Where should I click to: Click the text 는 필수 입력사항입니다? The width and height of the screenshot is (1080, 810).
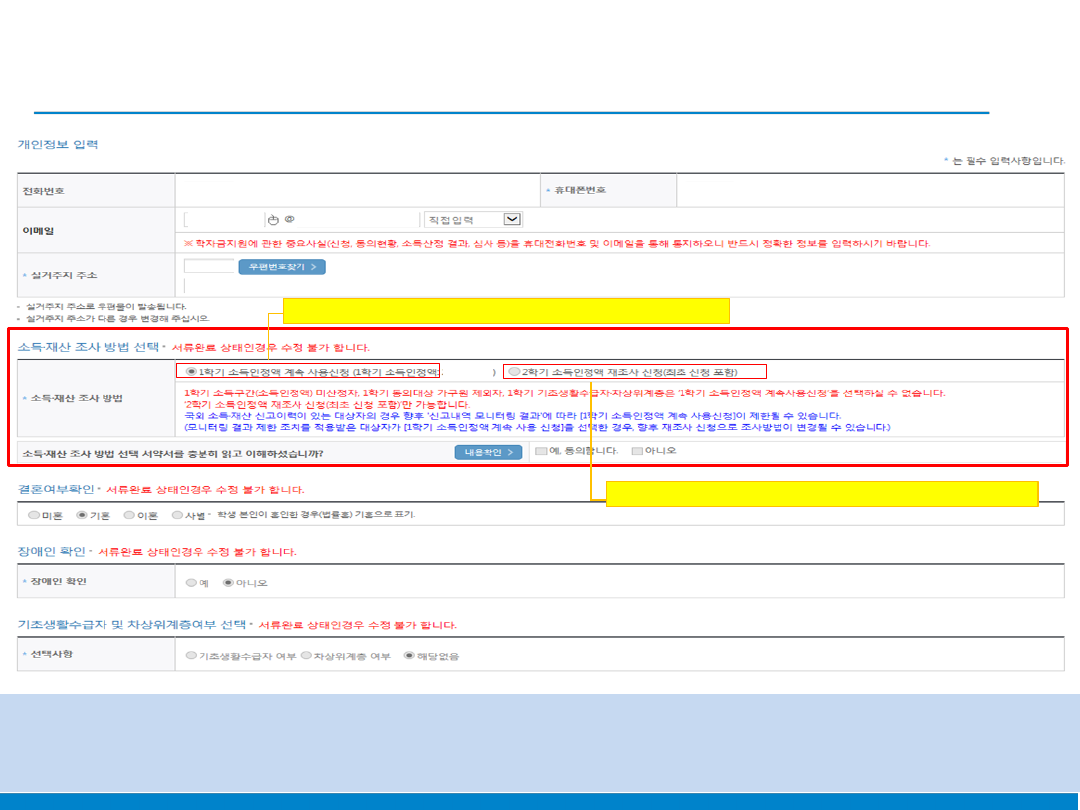[x=1008, y=160]
